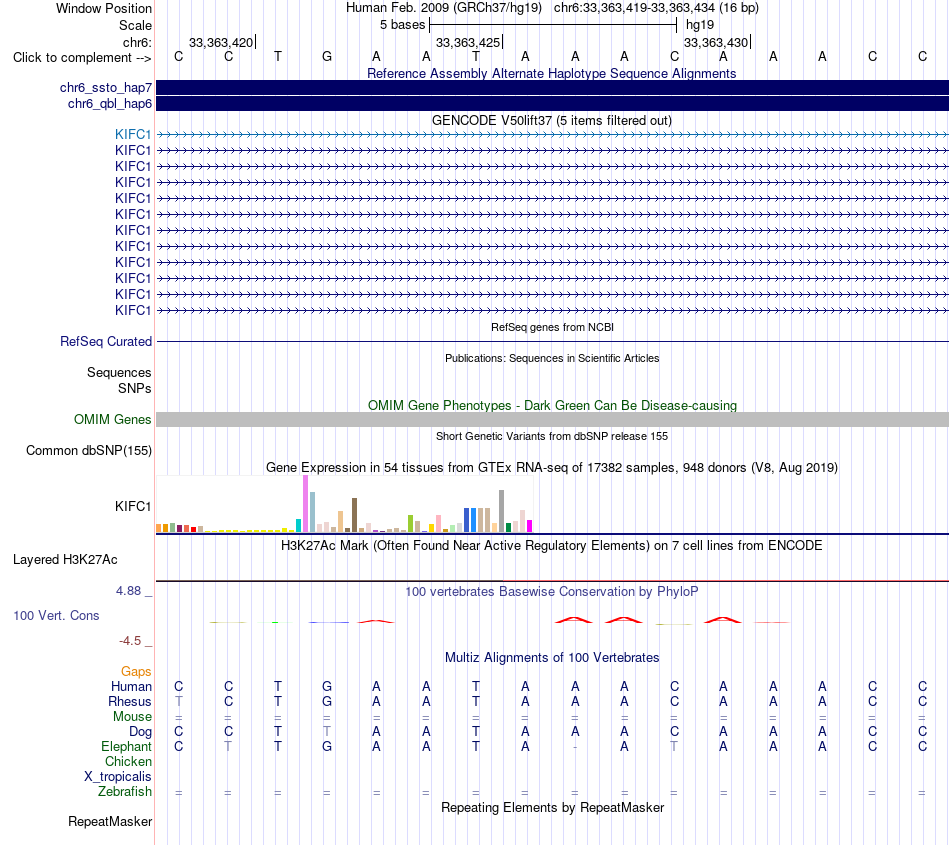Click the 33,363,430 coordinate label
950x845 pixels.
716,42
